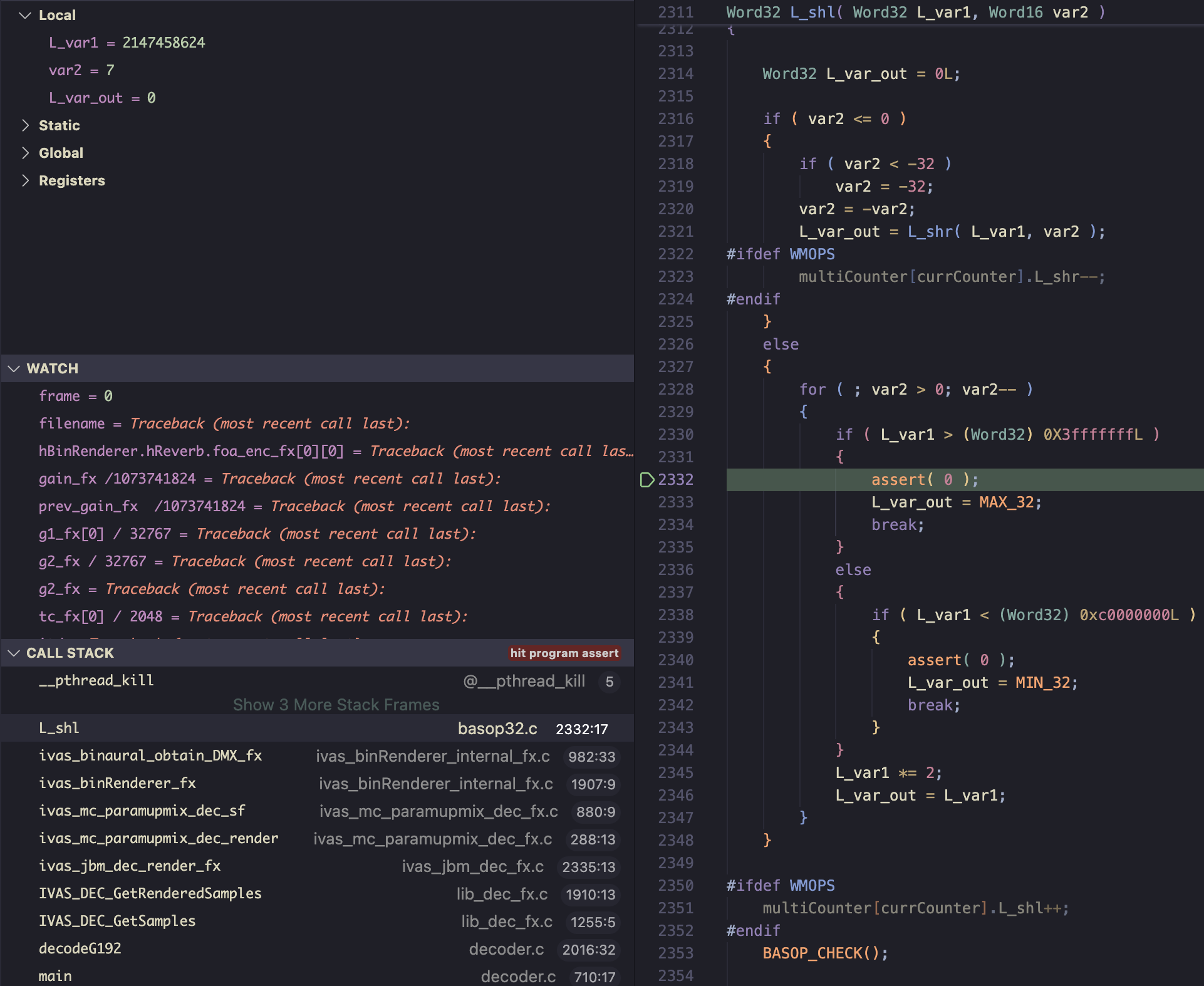Open the main stack frame in decoder.c
Screen dimensions: 1204x986
(x=55, y=976)
